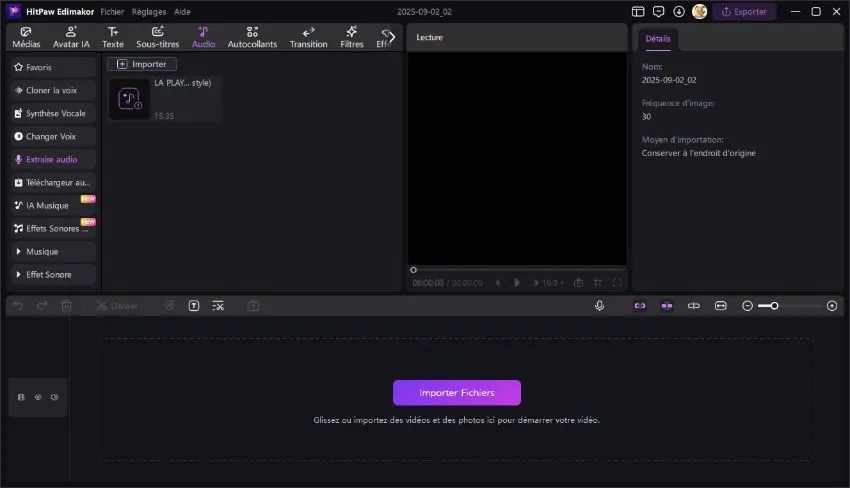Open the Autocollants tab
This screenshot has height=488, width=850.
pyautogui.click(x=252, y=37)
